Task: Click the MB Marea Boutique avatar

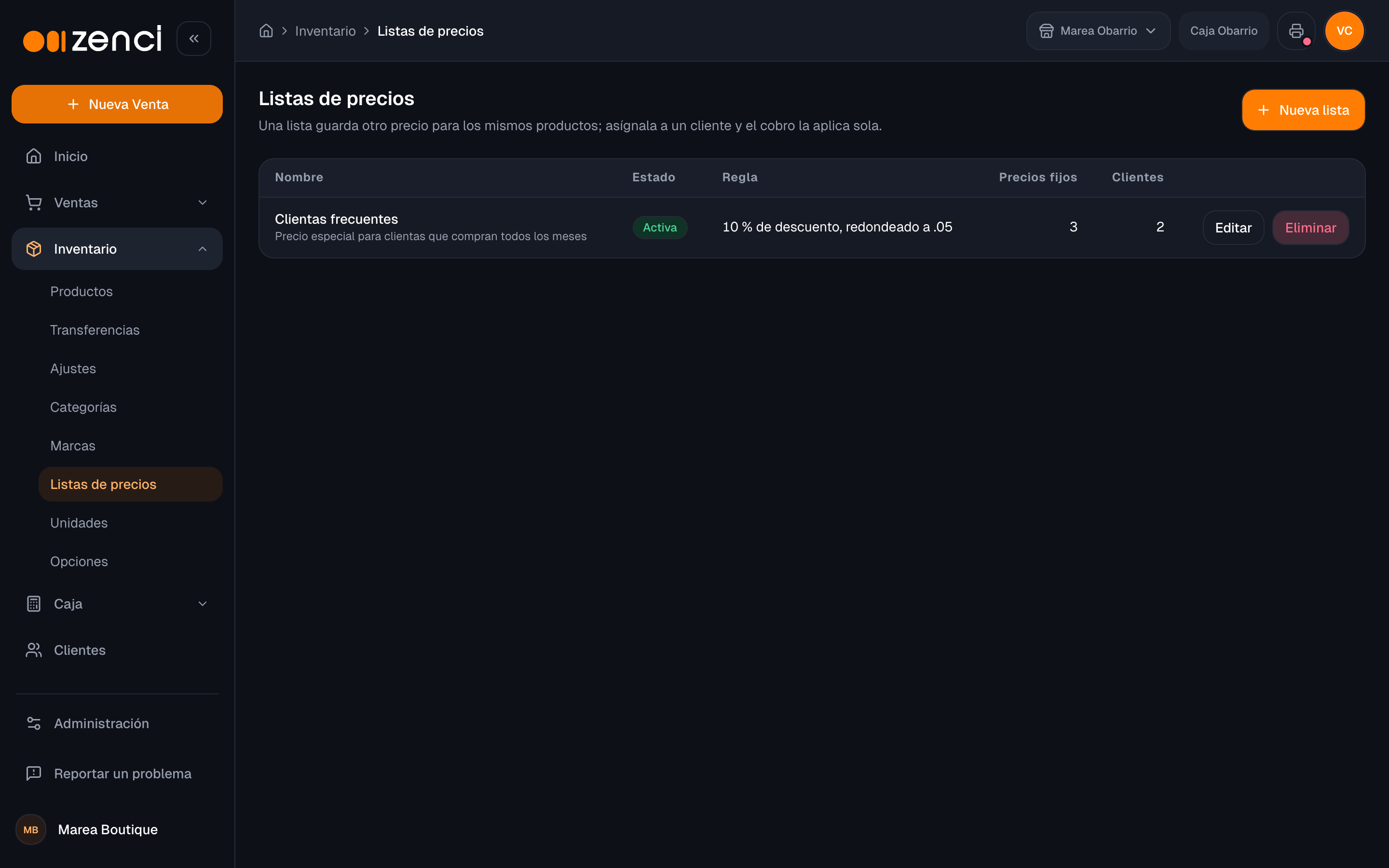Action: [x=30, y=829]
